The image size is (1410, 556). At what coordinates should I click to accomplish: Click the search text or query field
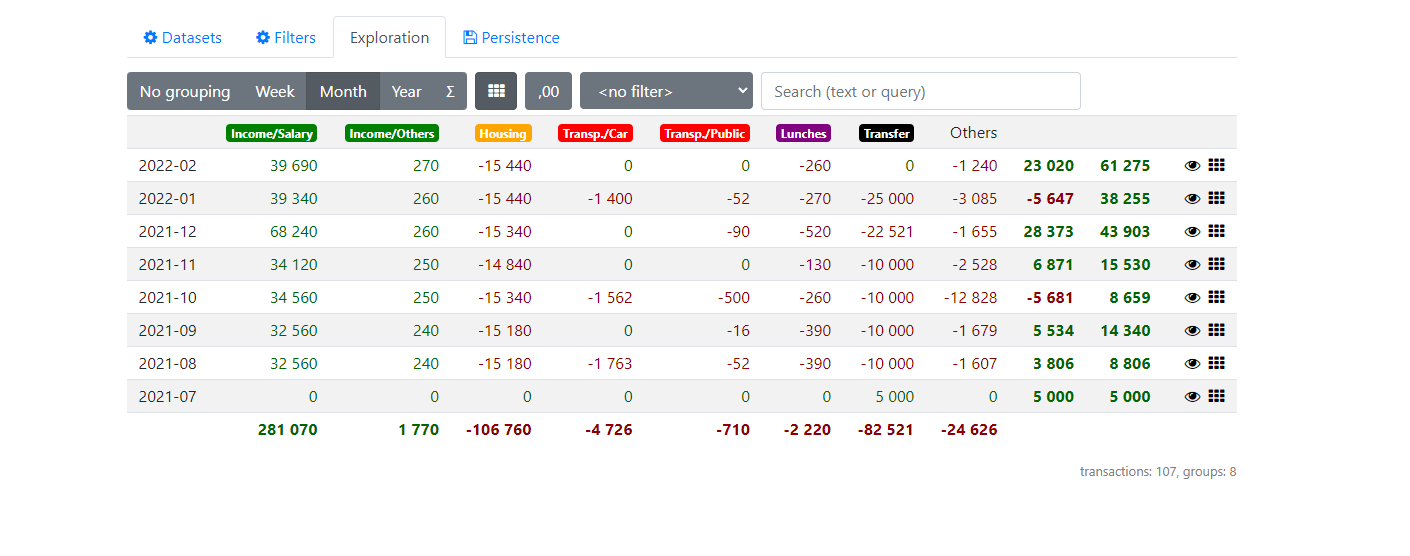[920, 91]
